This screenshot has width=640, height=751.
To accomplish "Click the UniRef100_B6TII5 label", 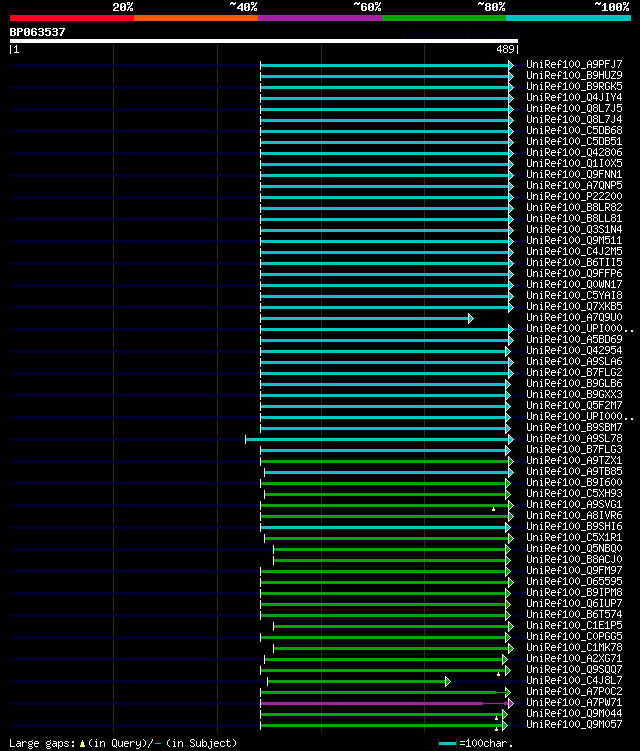I will coord(574,262).
